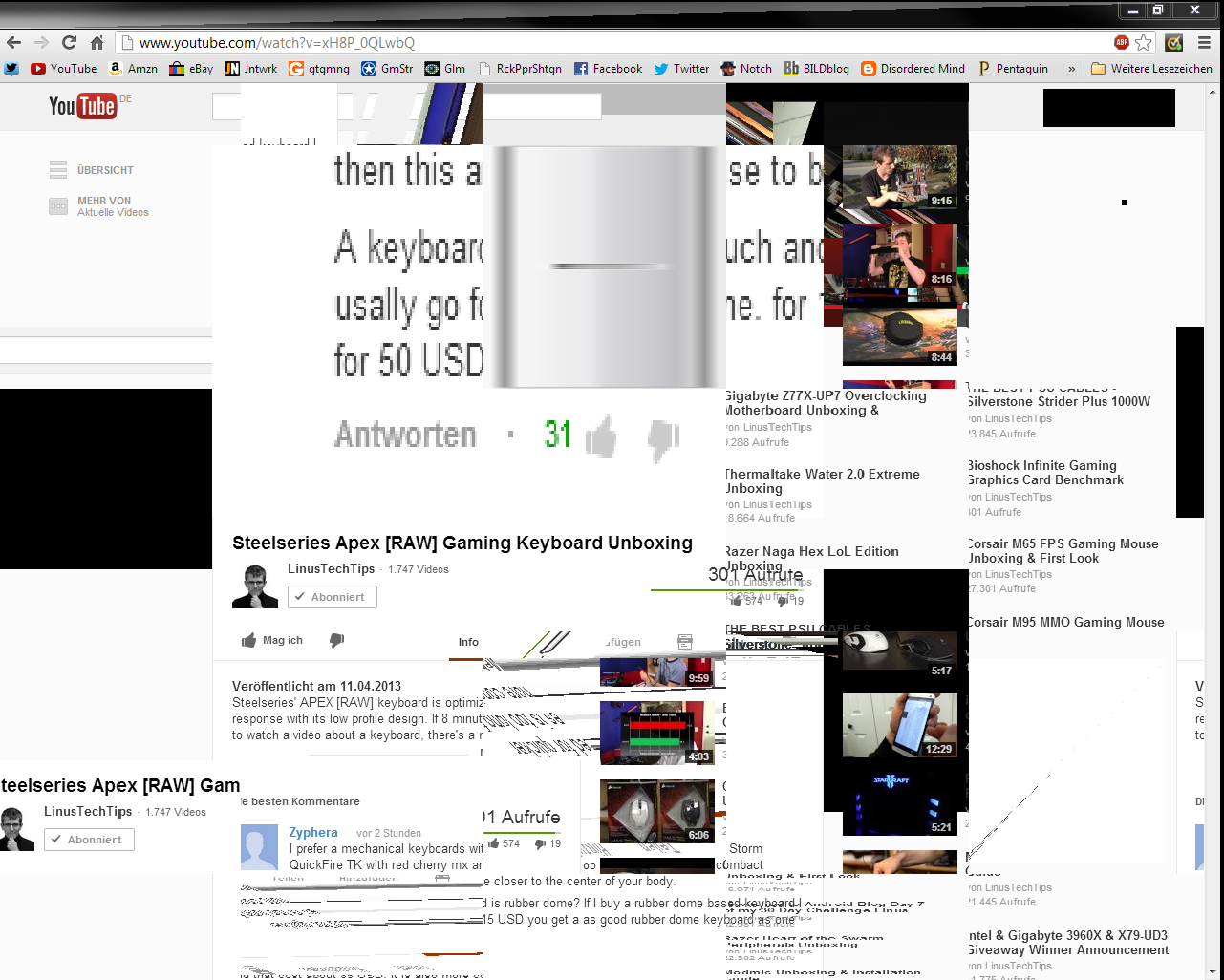
Task: Open Corsair M65 FPS Gaming Mouse video
Action: coord(1063,551)
